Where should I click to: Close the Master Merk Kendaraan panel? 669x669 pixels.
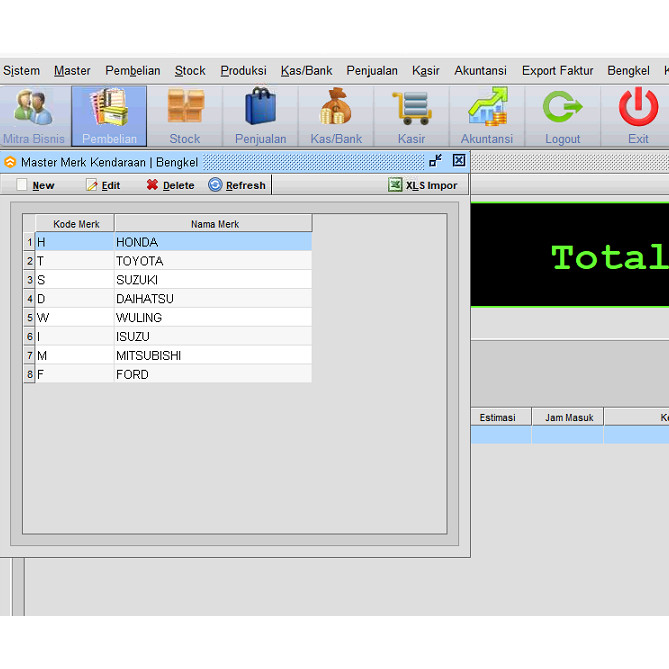459,161
